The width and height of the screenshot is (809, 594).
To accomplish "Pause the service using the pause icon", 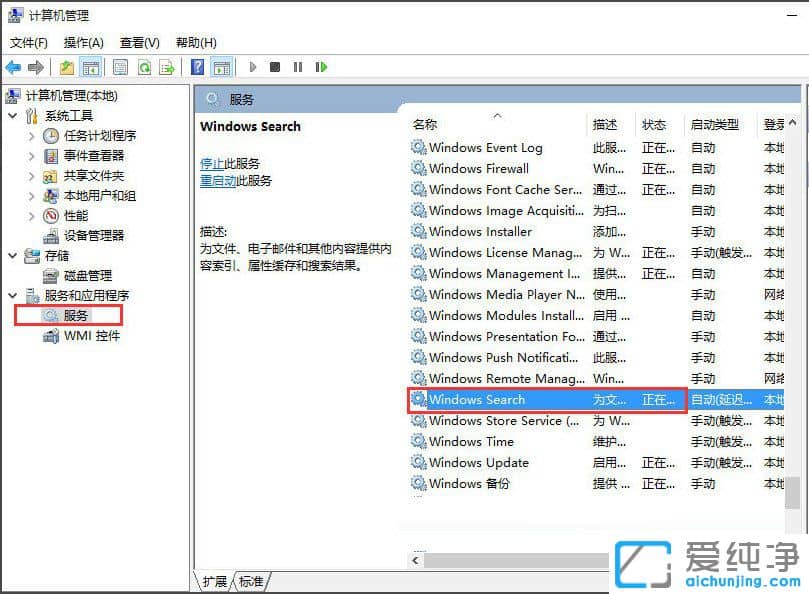I will click(297, 67).
